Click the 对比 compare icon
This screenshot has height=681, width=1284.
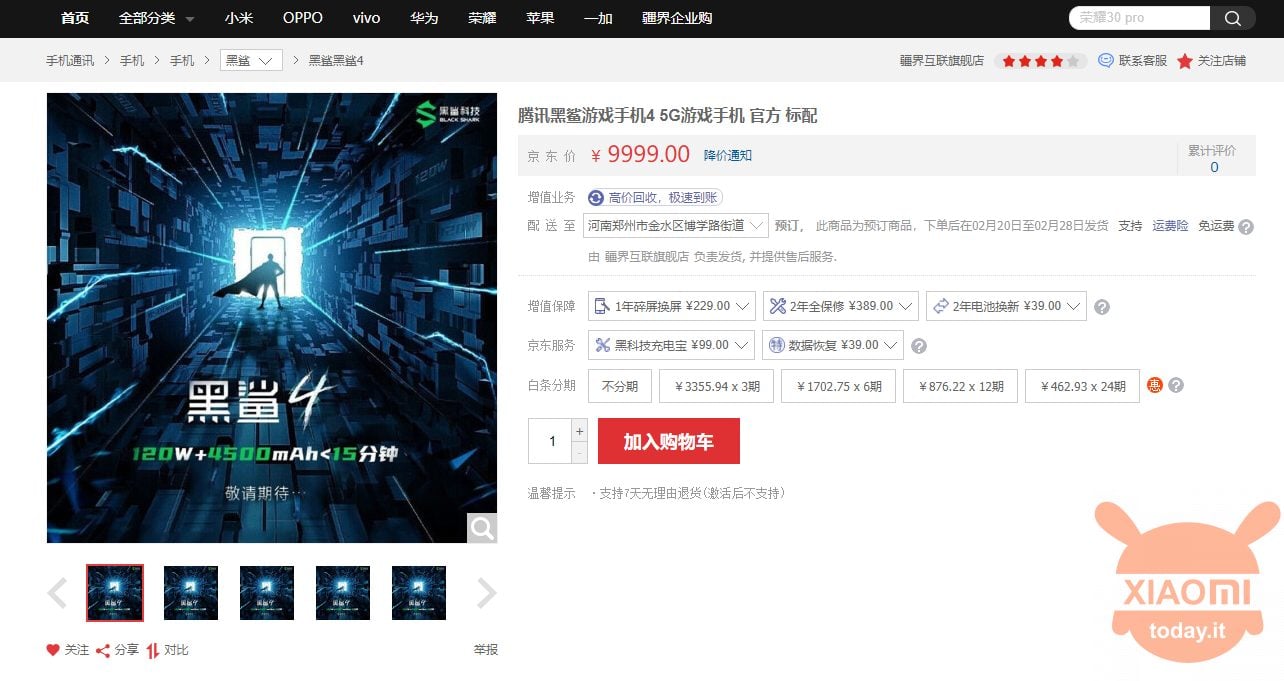coord(153,650)
